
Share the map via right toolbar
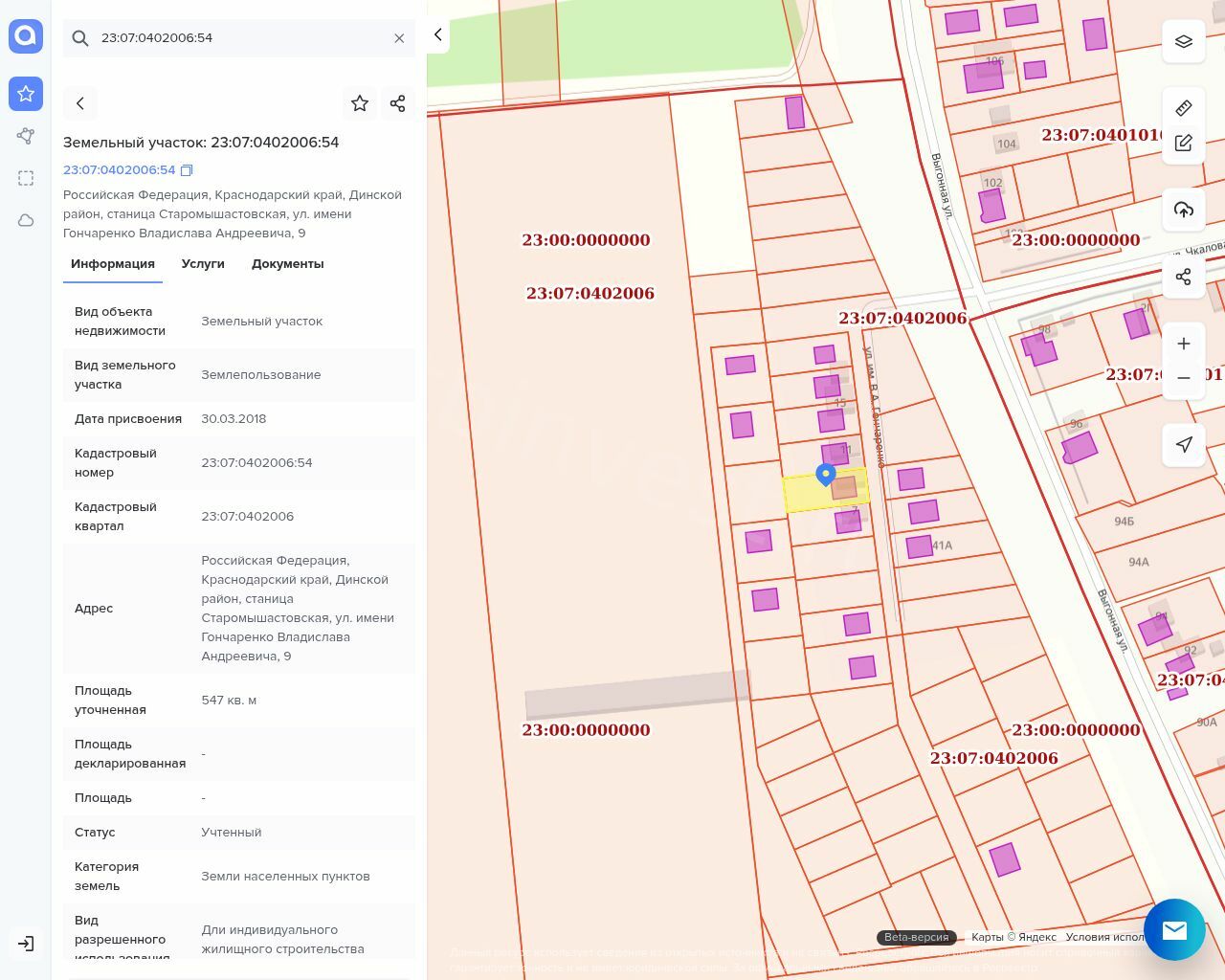point(1184,277)
